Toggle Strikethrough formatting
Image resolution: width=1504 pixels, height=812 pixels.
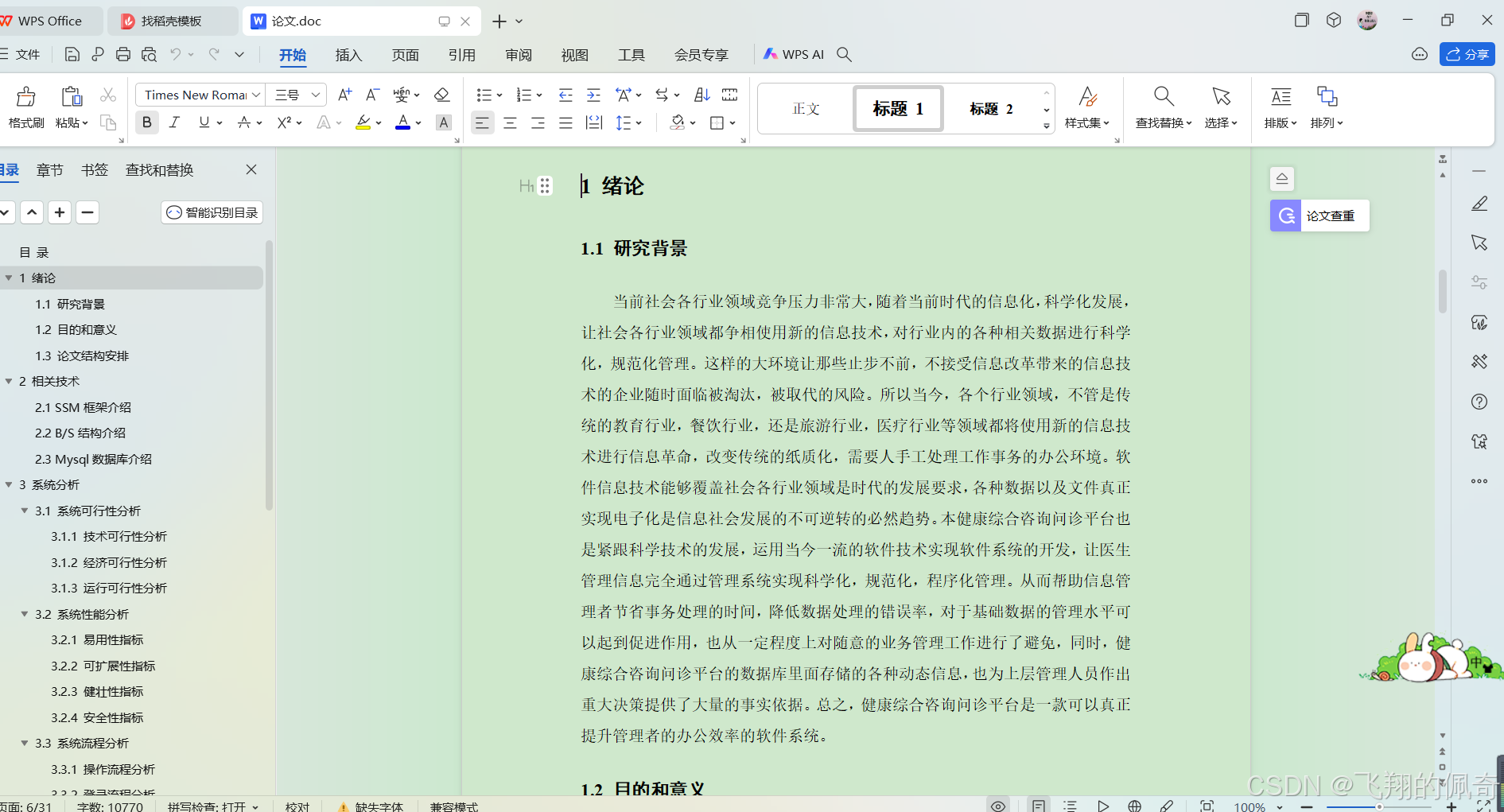tap(244, 122)
